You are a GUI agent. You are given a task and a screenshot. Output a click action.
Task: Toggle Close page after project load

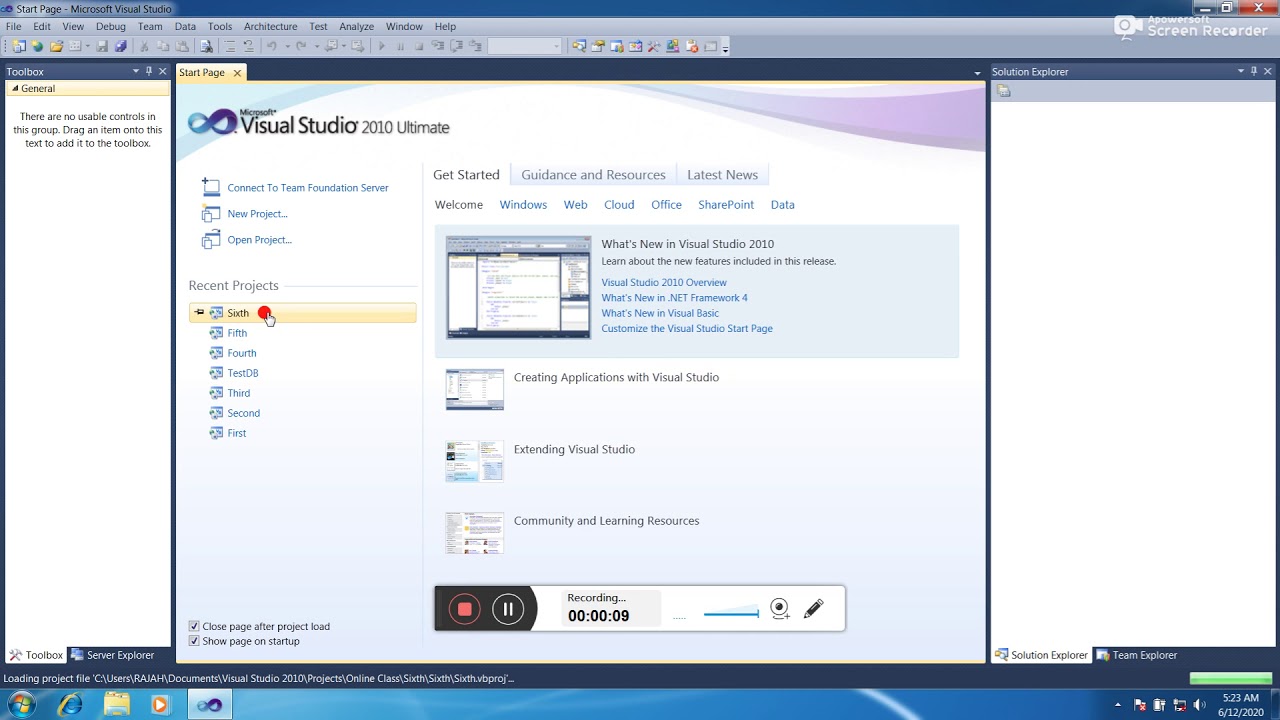(194, 626)
